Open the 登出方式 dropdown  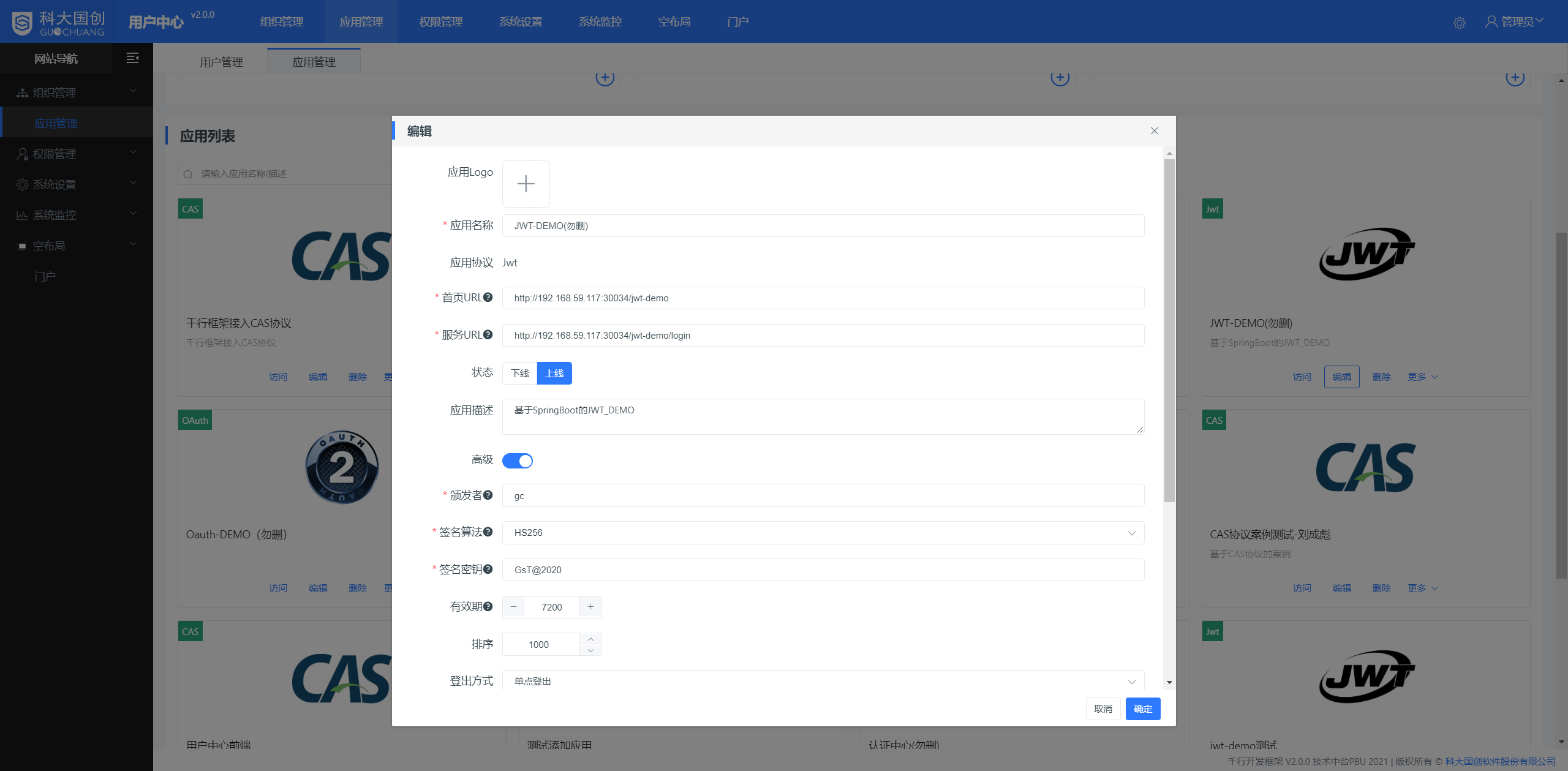coord(823,681)
